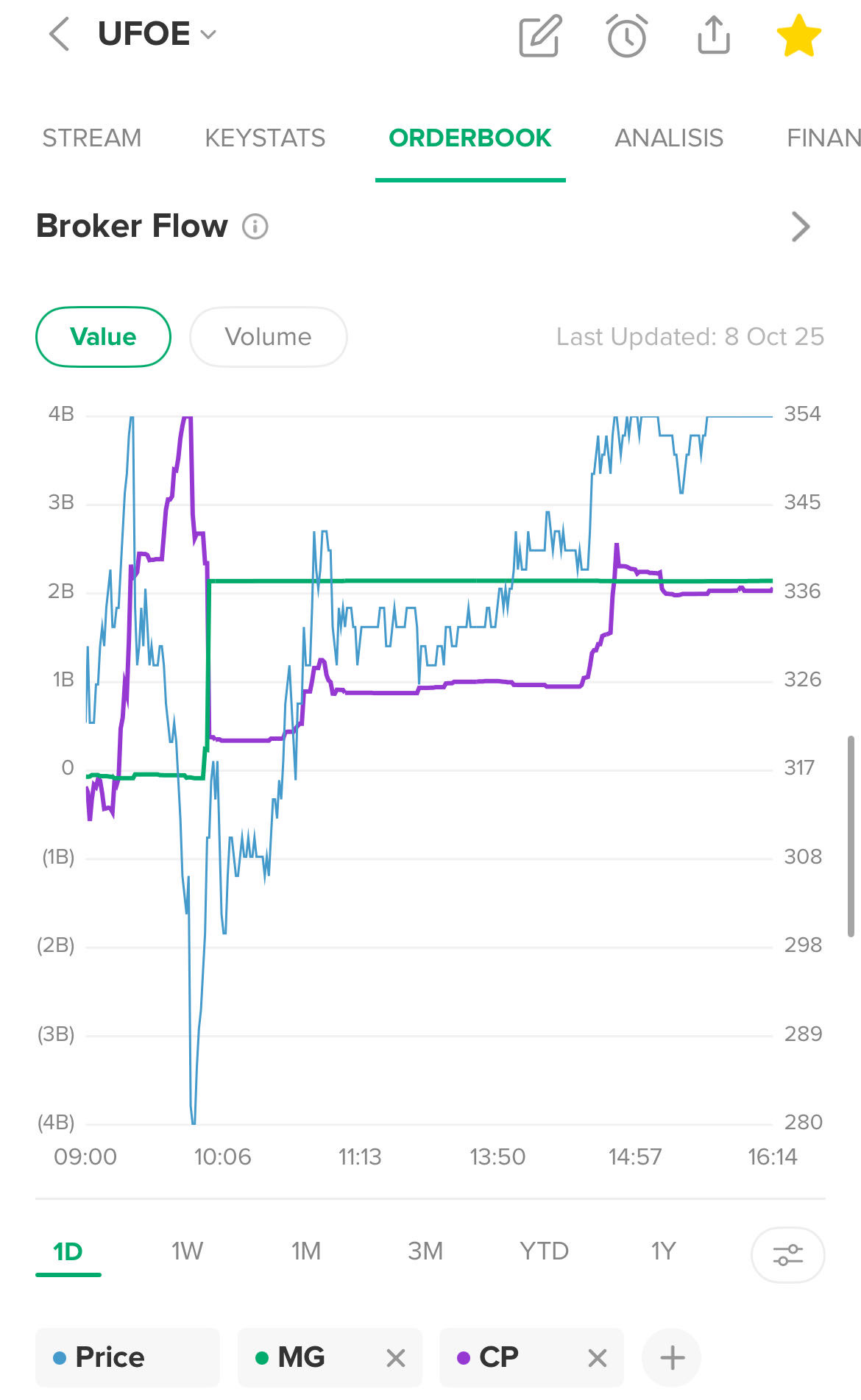
Task: Select the 1W time range
Action: (x=187, y=1251)
